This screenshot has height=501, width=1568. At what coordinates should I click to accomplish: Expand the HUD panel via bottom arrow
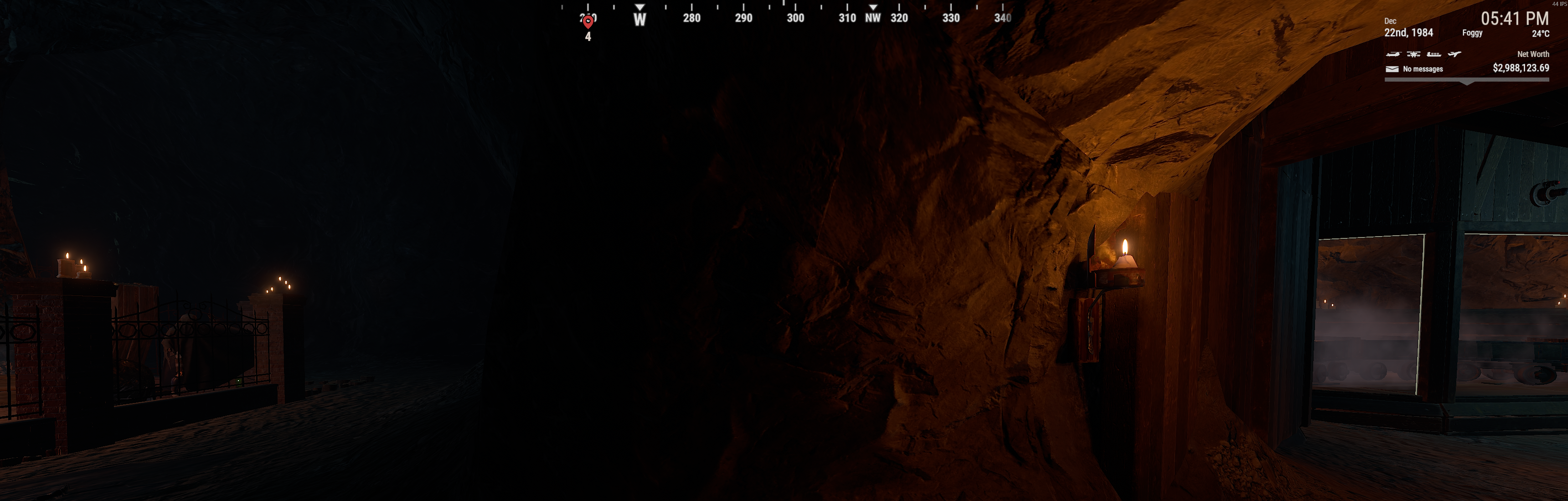tap(1467, 83)
